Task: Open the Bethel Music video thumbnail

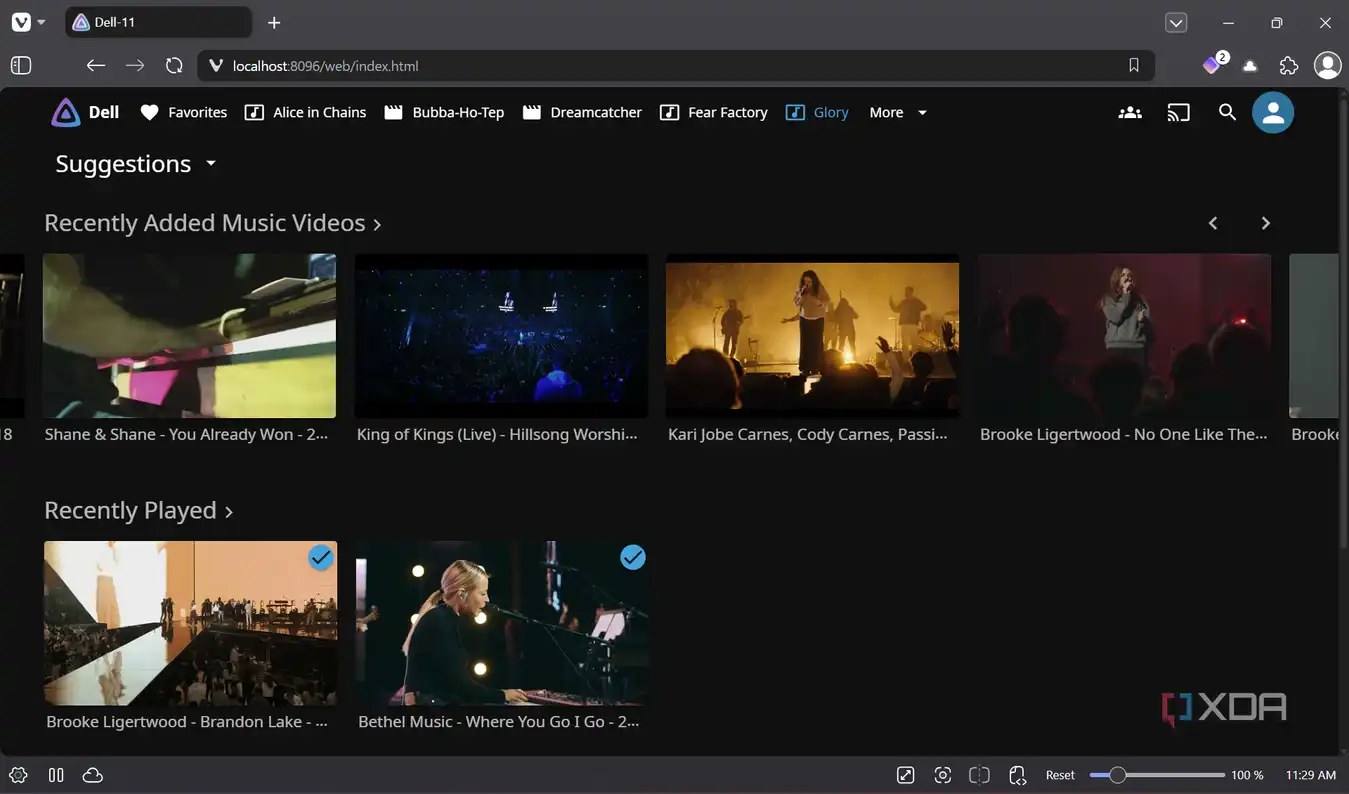Action: 502,624
